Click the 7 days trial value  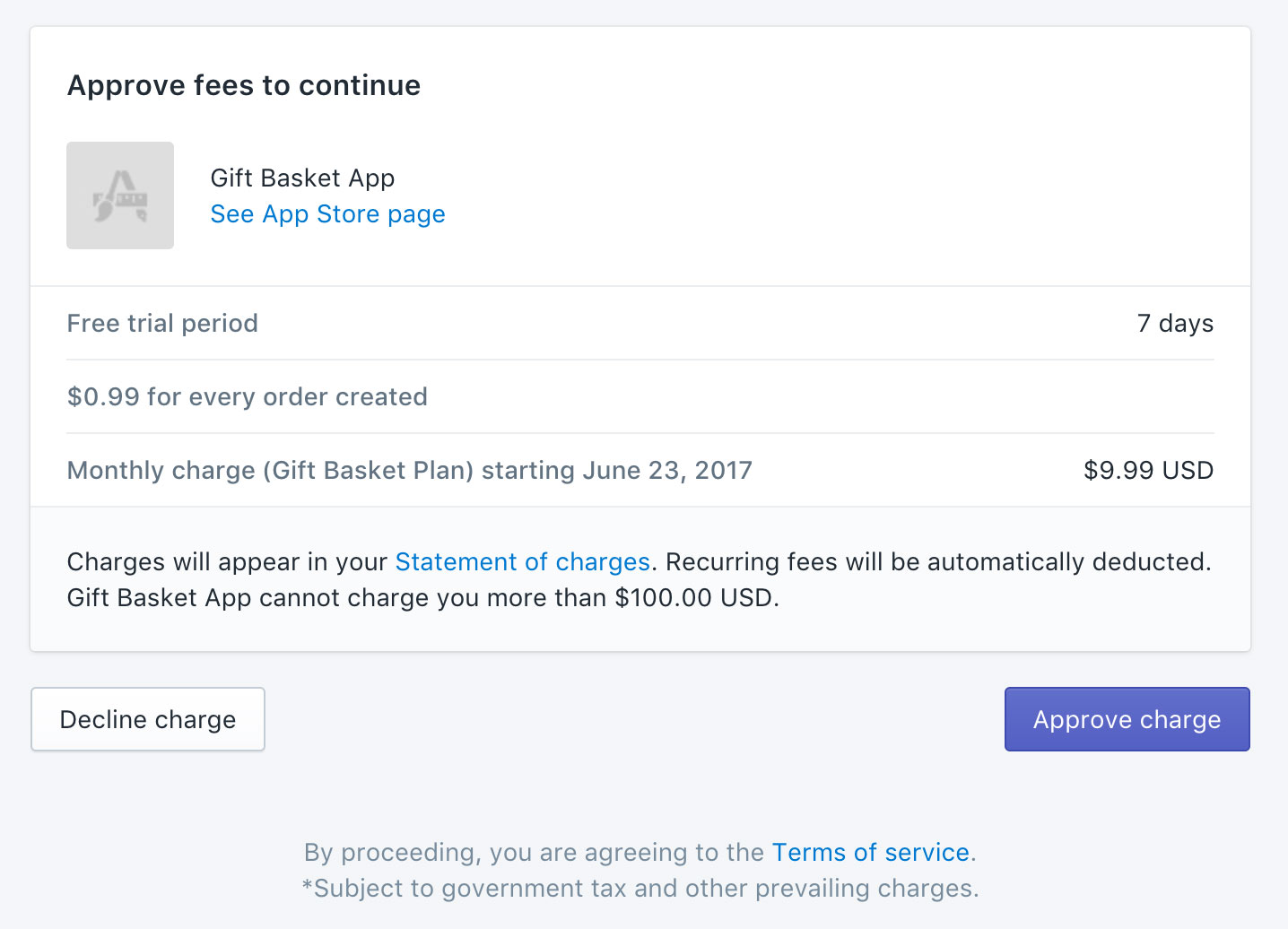tap(1175, 323)
